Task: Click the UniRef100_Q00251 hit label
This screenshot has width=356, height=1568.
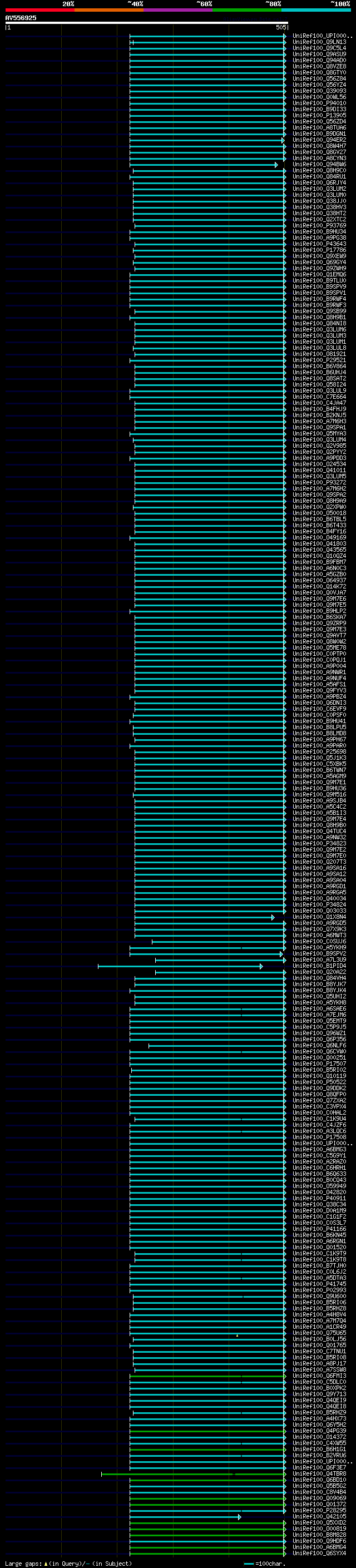Action: (319, 1057)
